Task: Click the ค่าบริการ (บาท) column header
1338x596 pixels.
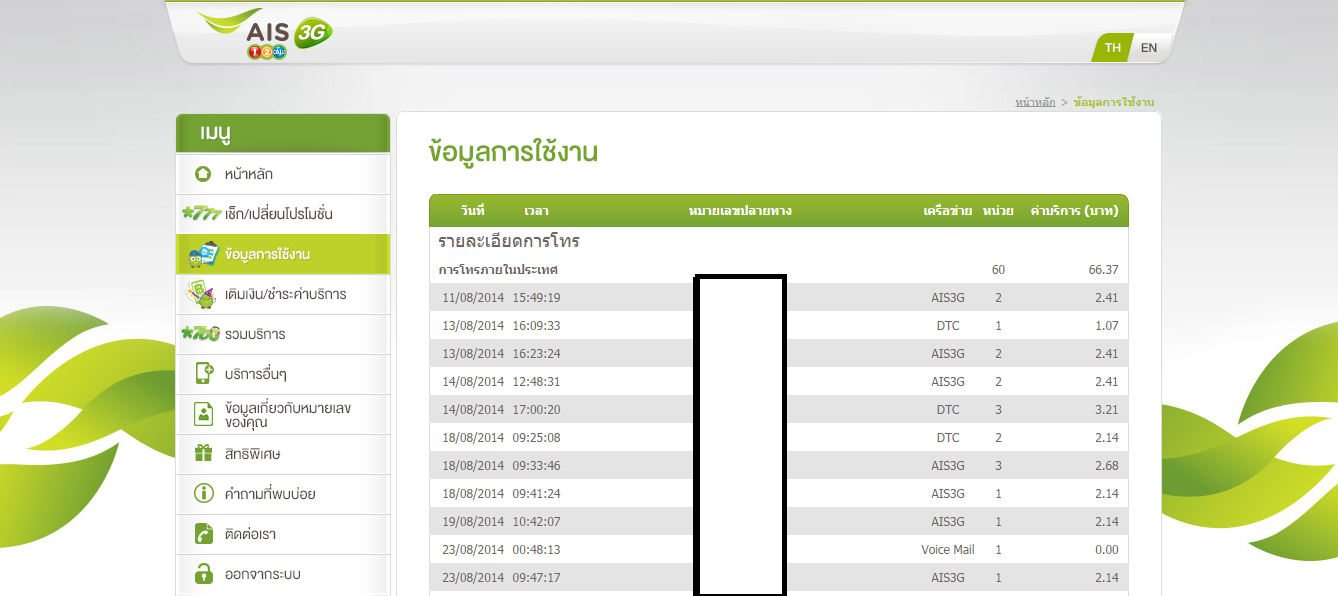Action: point(1074,211)
